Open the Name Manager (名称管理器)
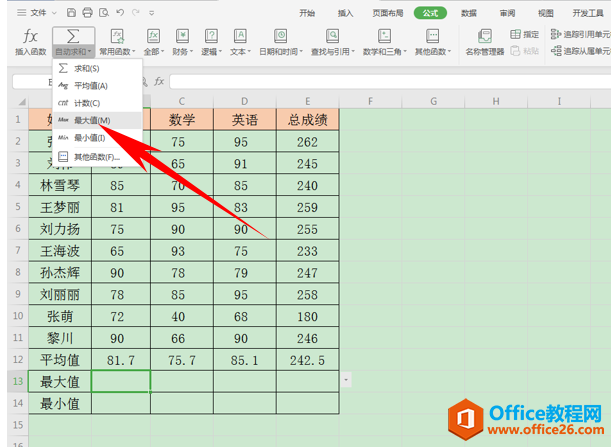611x447 pixels. tap(485, 42)
